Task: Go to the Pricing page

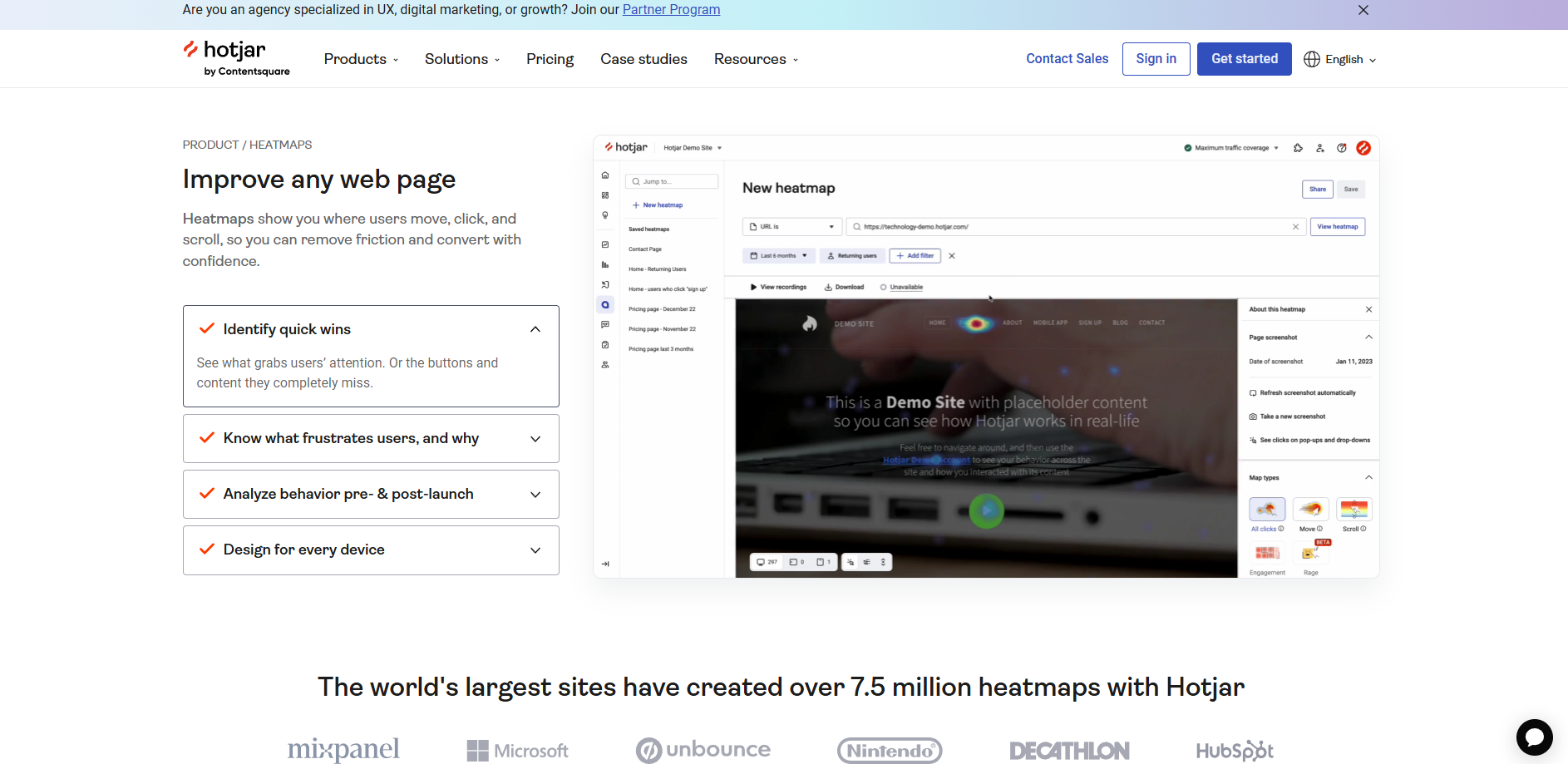Action: coord(550,59)
